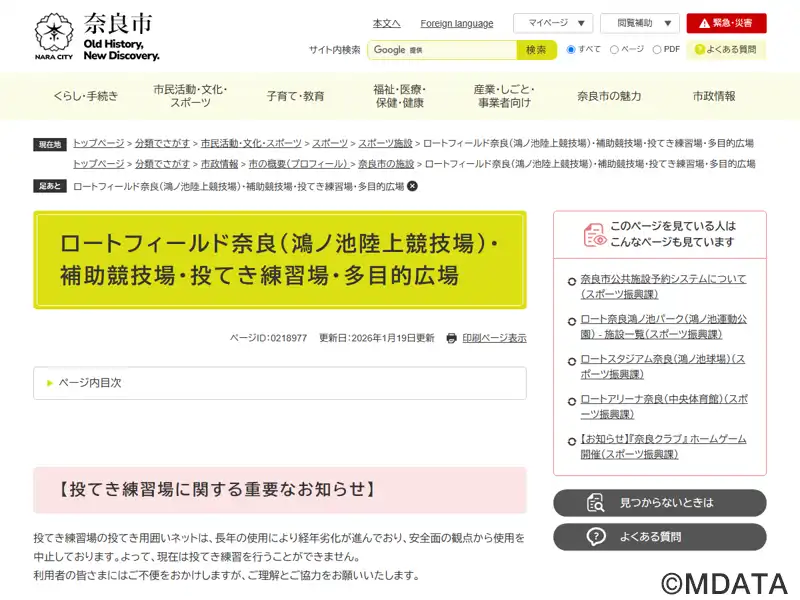
Task: Open the マイページ dropdown
Action: pyautogui.click(x=552, y=23)
